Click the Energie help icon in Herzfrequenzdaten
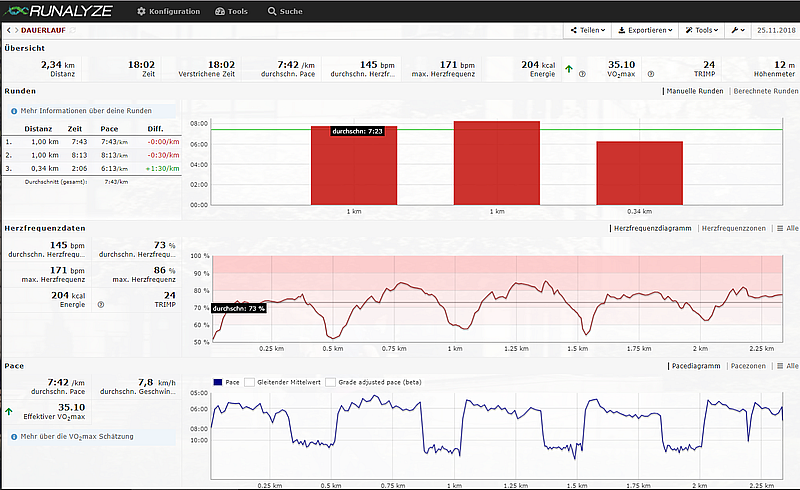Image resolution: width=800 pixels, height=490 pixels. pos(100,305)
